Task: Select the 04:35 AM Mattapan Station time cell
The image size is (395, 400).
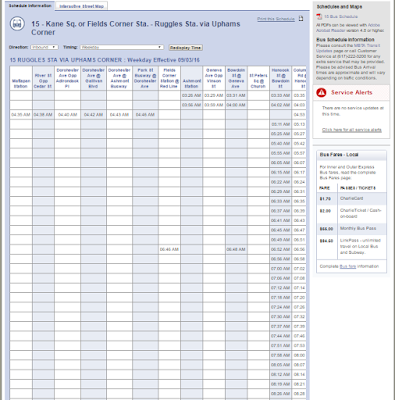Action: [x=21, y=115]
